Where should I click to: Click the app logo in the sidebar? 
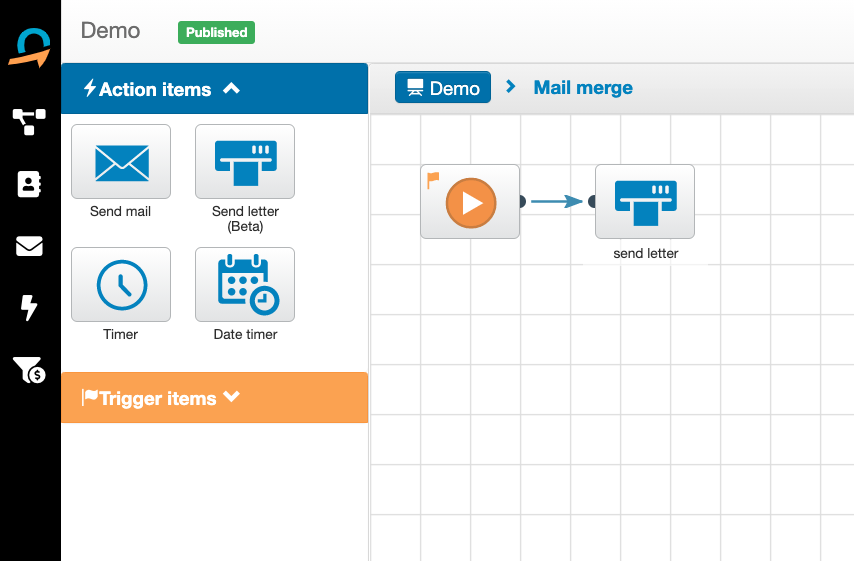click(29, 47)
